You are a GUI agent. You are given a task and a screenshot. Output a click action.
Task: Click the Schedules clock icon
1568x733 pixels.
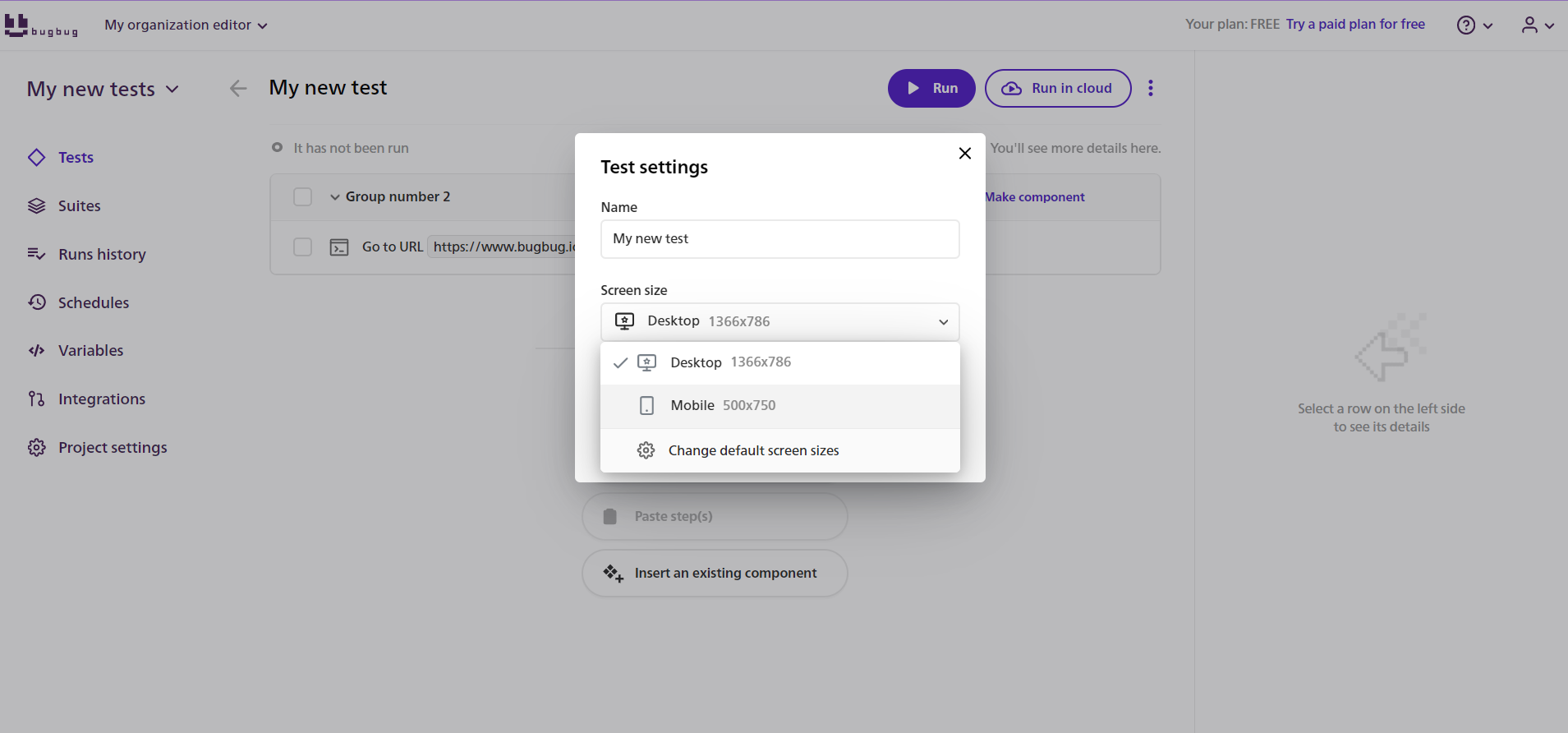(36, 302)
